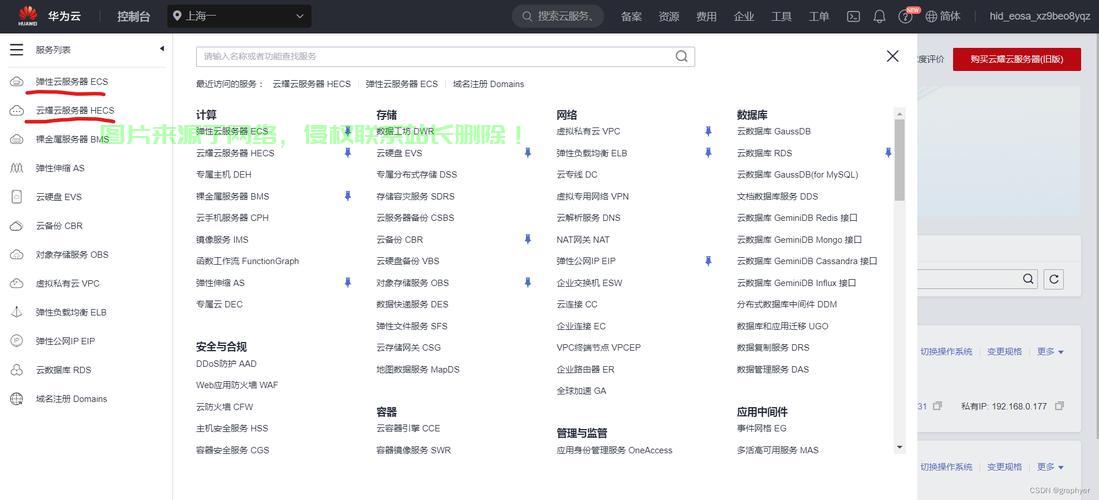
Task: Unpin 对象存储服务 OBS in the 存储 list
Action: pyautogui.click(x=528, y=283)
